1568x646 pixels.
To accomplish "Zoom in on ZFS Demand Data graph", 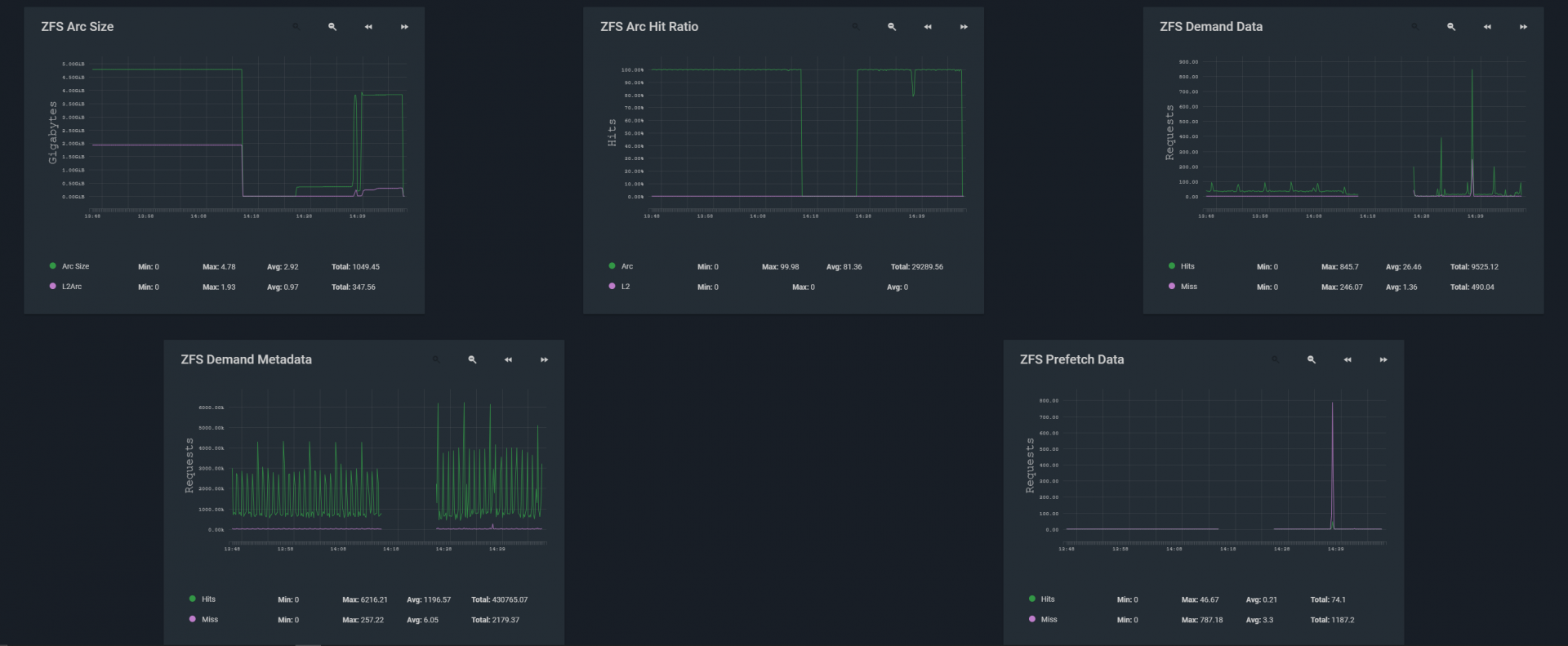I will [1451, 27].
